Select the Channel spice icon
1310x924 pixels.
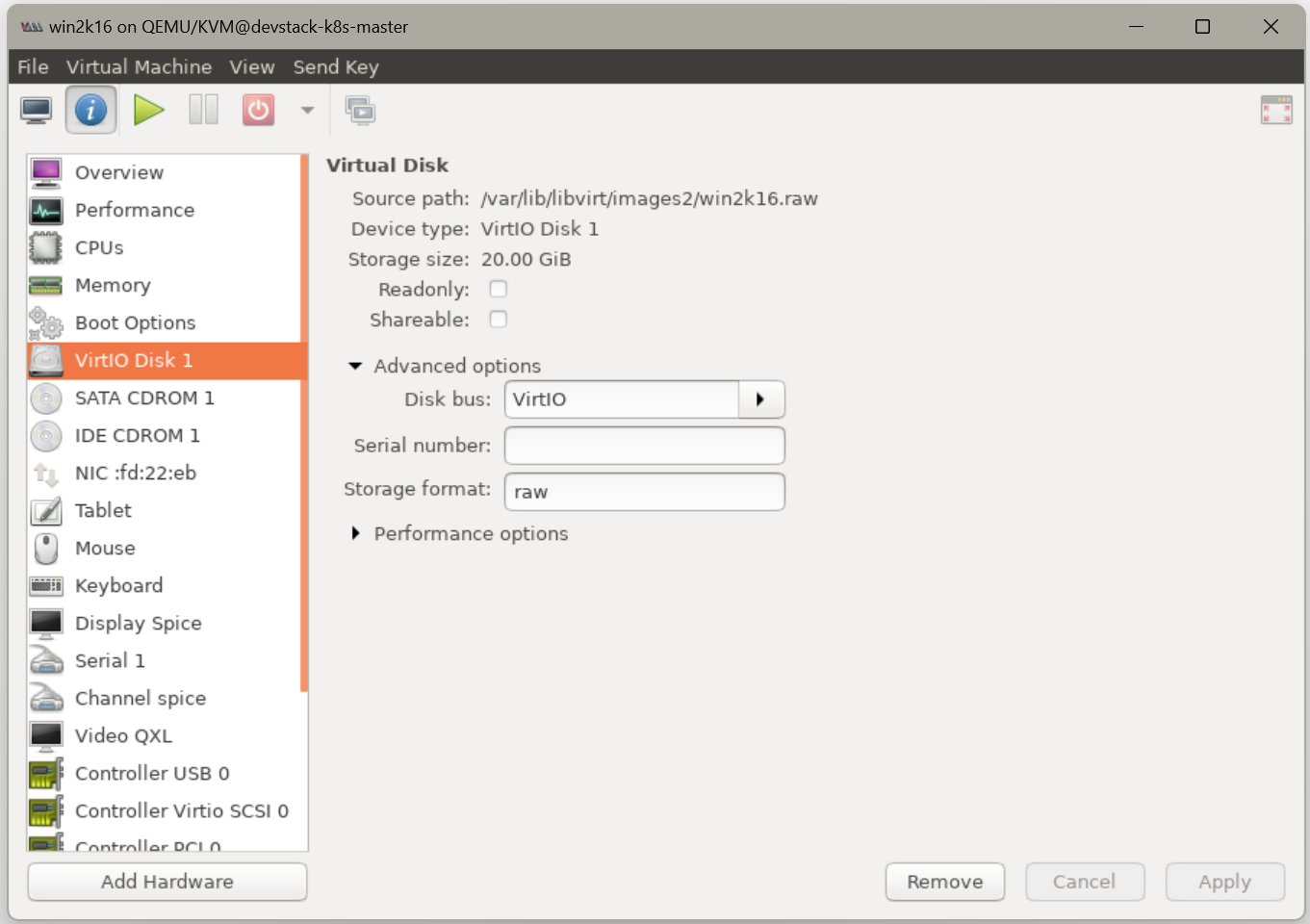(46, 698)
